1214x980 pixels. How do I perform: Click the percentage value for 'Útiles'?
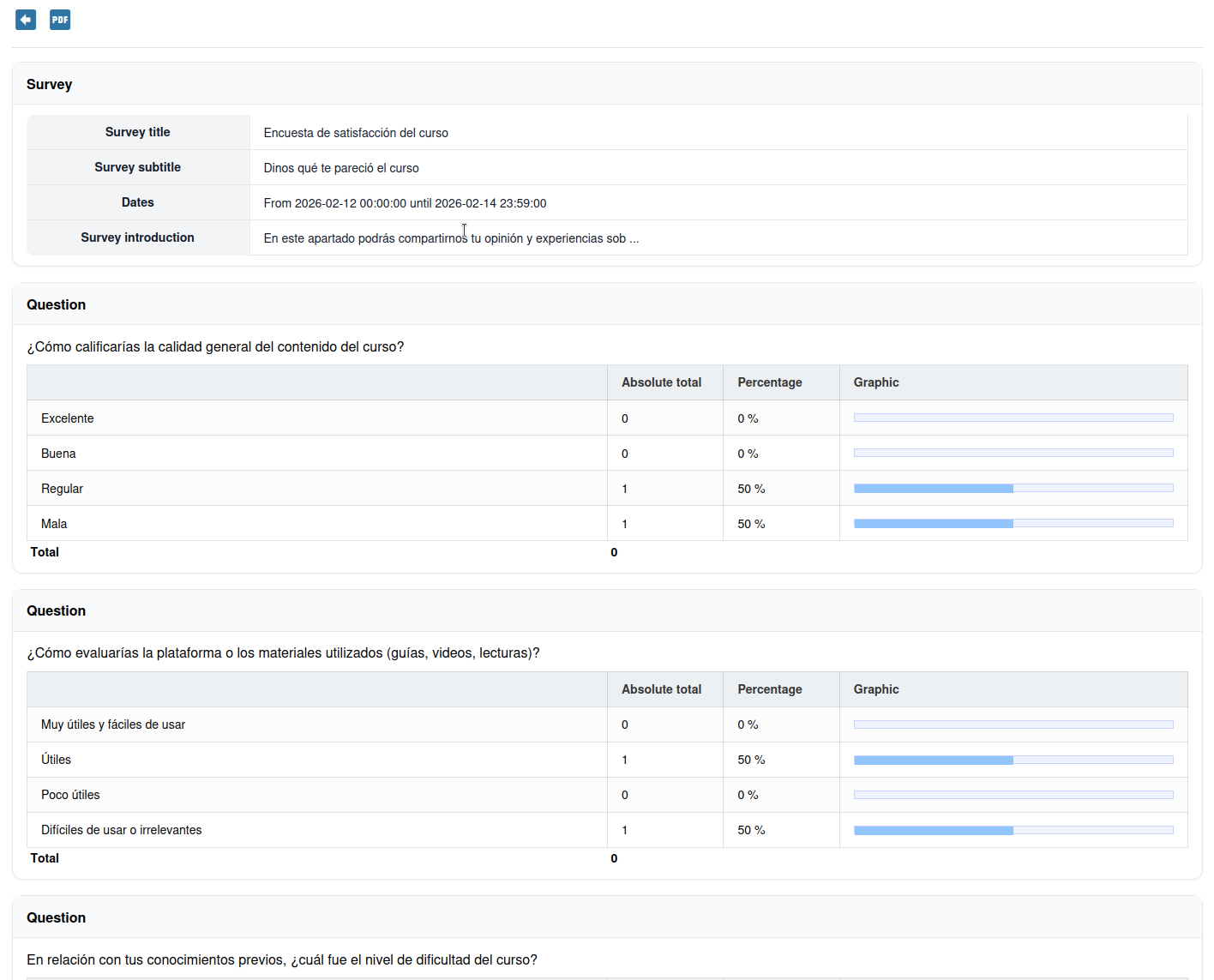[x=751, y=760]
